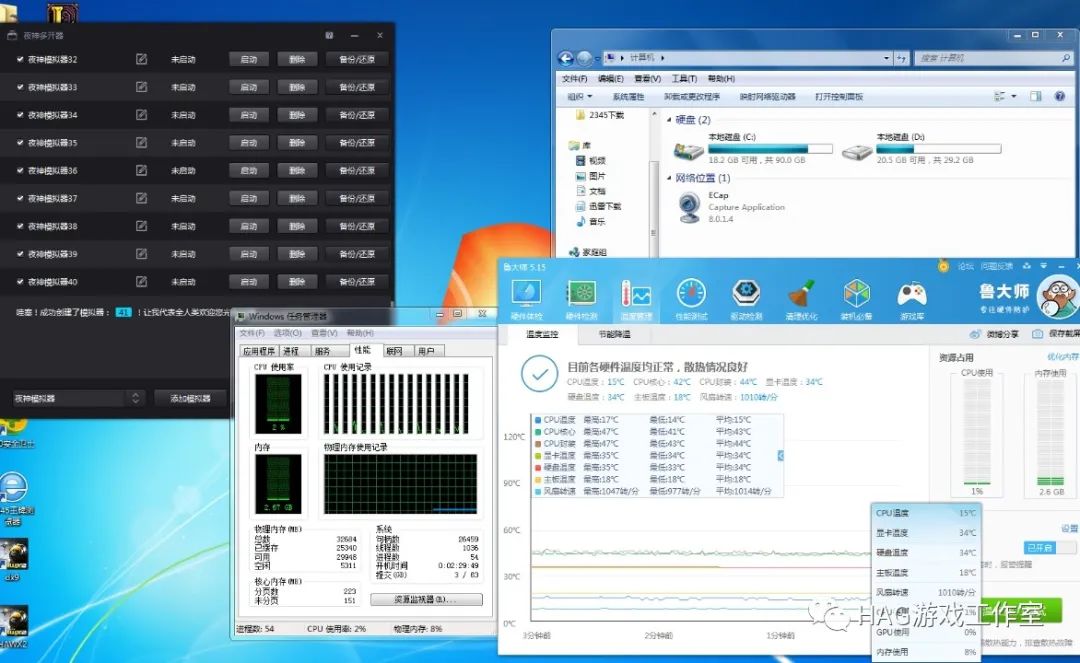This screenshot has width=1080, height=663.
Task: Click the Forward arrow in the Computer window
Action: point(584,58)
